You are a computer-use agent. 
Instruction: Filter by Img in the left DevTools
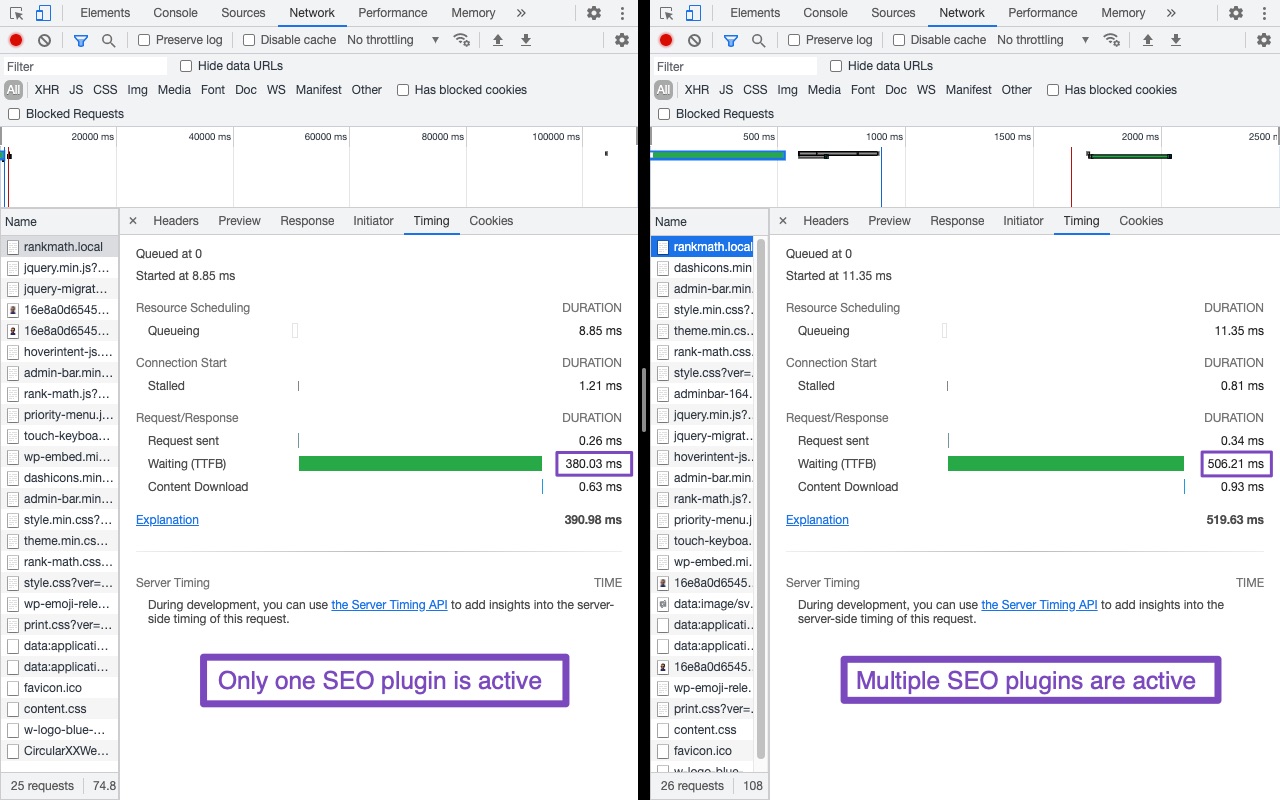tap(137, 90)
